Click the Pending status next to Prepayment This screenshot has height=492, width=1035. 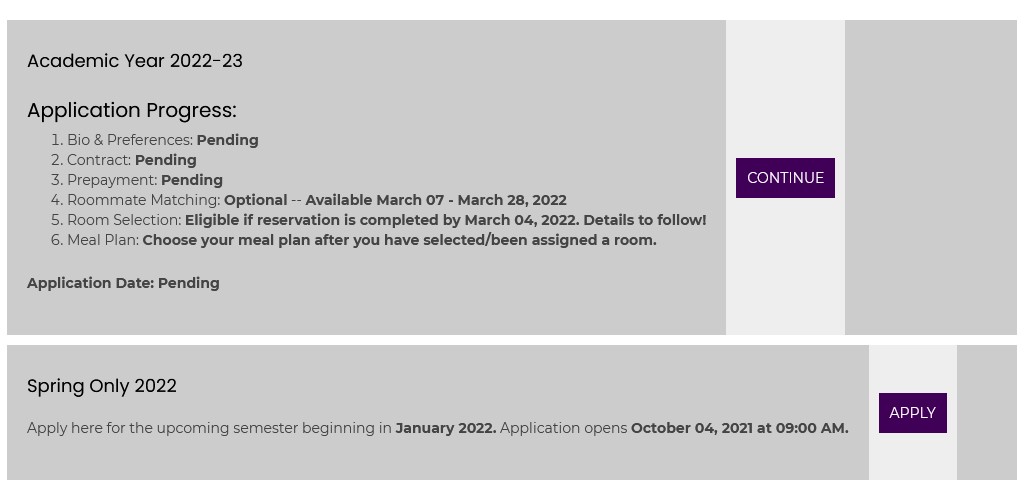pos(192,180)
